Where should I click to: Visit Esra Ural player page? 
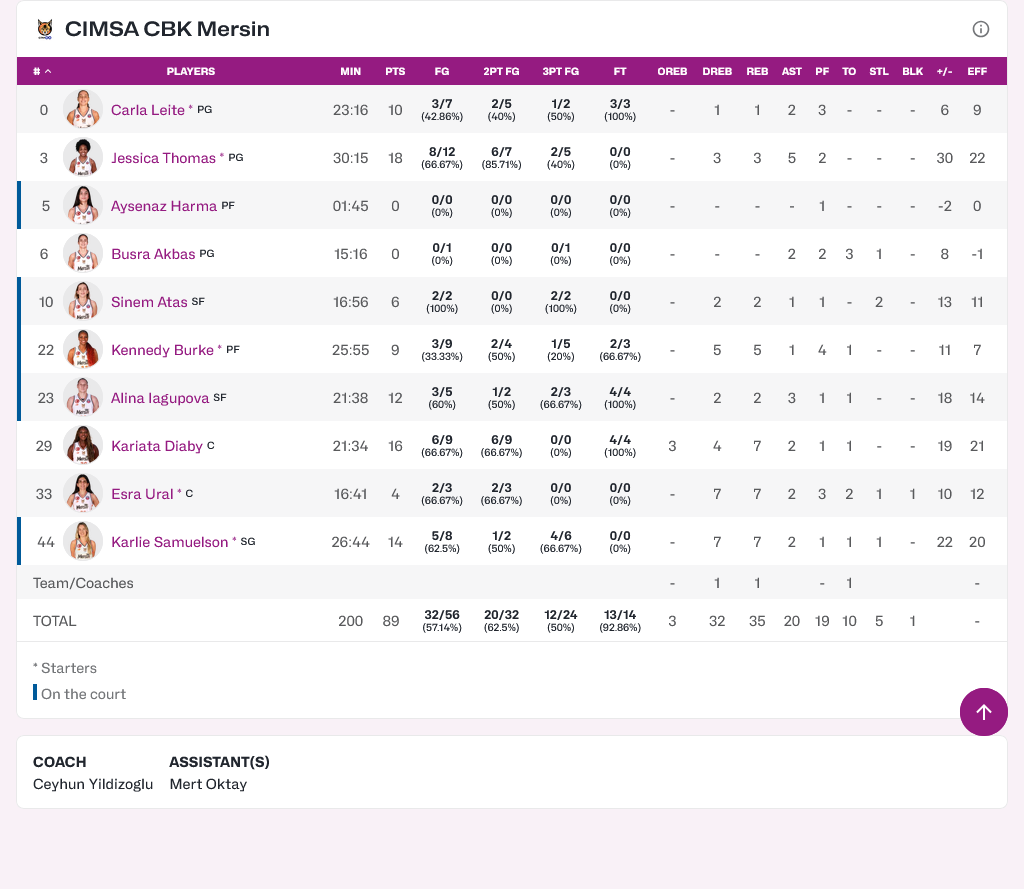[x=142, y=494]
